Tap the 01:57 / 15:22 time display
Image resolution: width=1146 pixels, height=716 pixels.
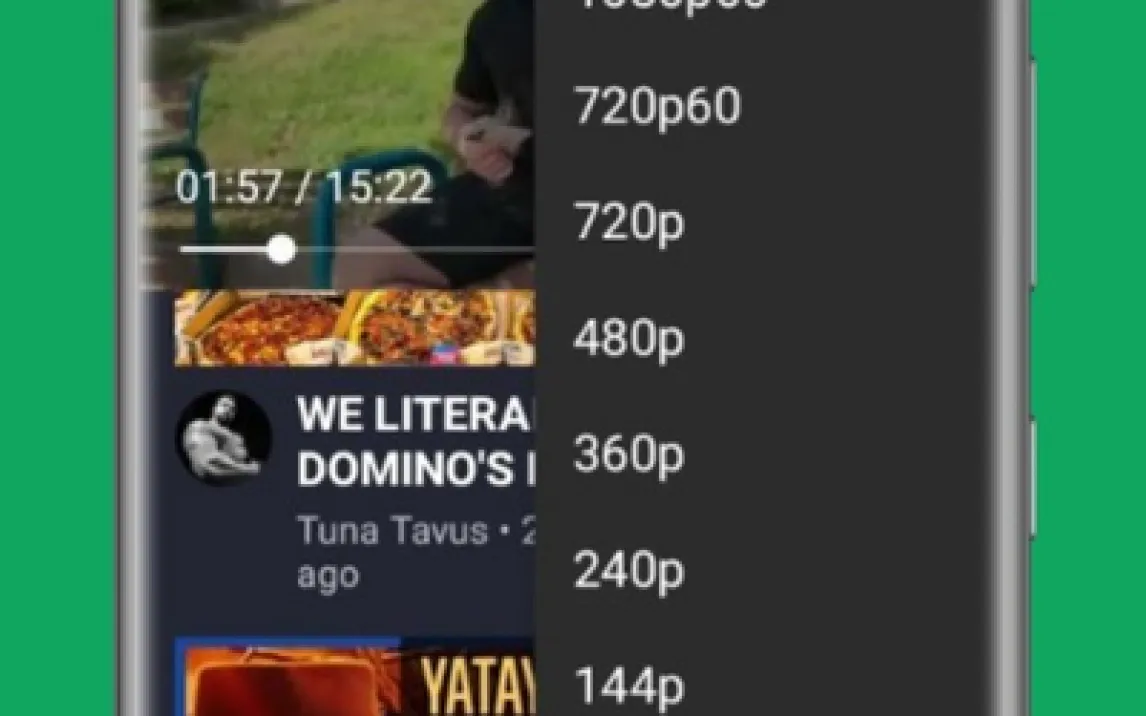(304, 187)
